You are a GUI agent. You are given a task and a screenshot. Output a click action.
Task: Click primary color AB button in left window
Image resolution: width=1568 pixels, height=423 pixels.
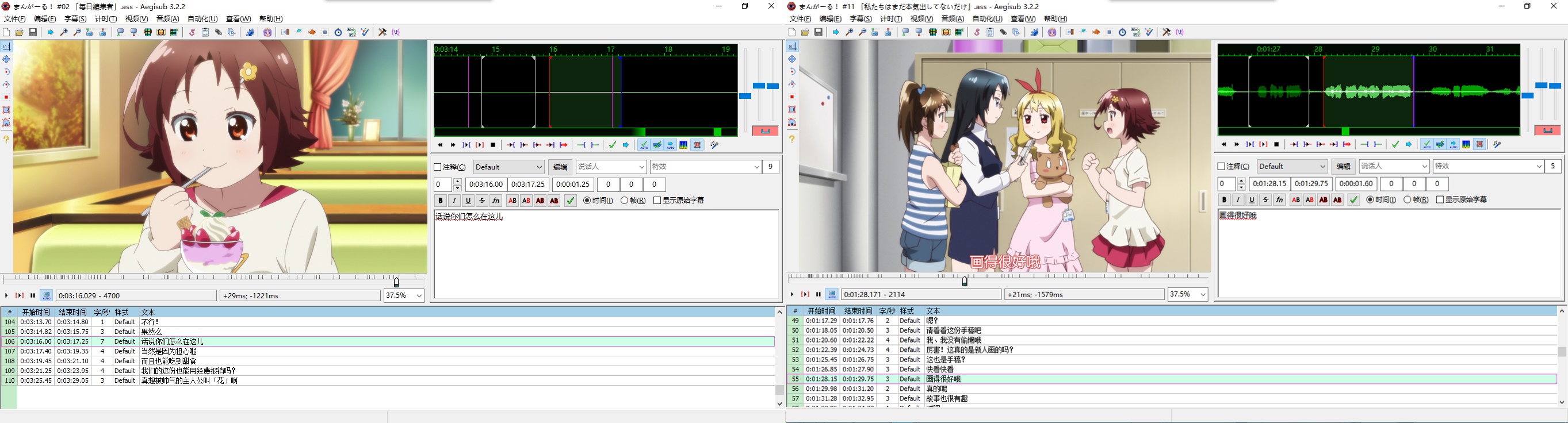tap(513, 201)
